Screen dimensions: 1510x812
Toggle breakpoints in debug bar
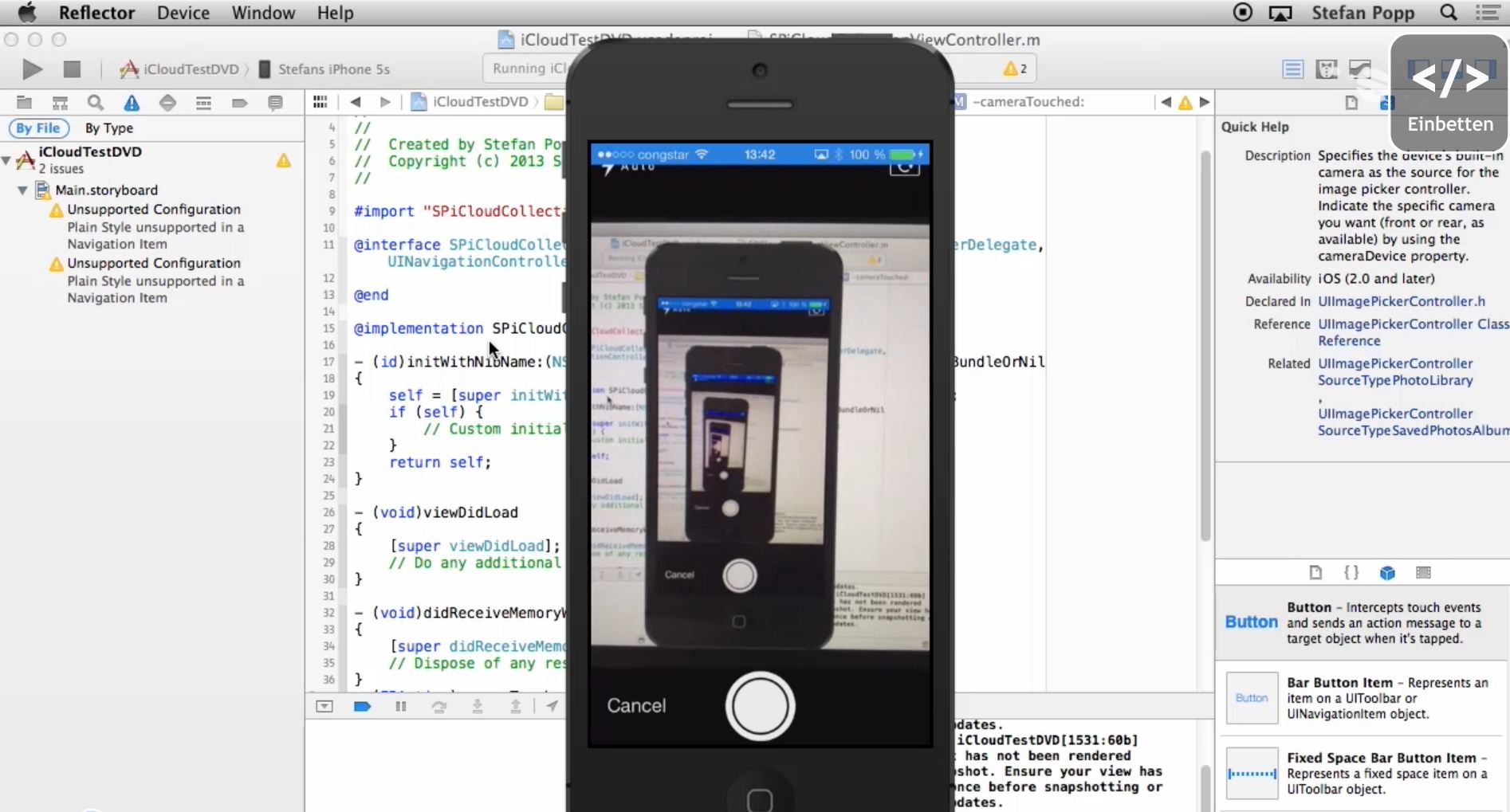[362, 706]
